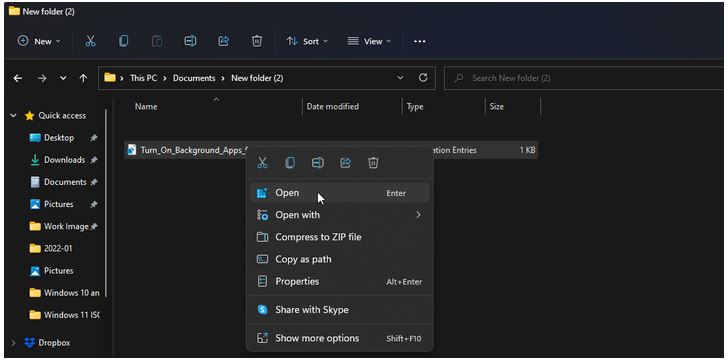Expand the Open with submenu arrow

(418, 215)
